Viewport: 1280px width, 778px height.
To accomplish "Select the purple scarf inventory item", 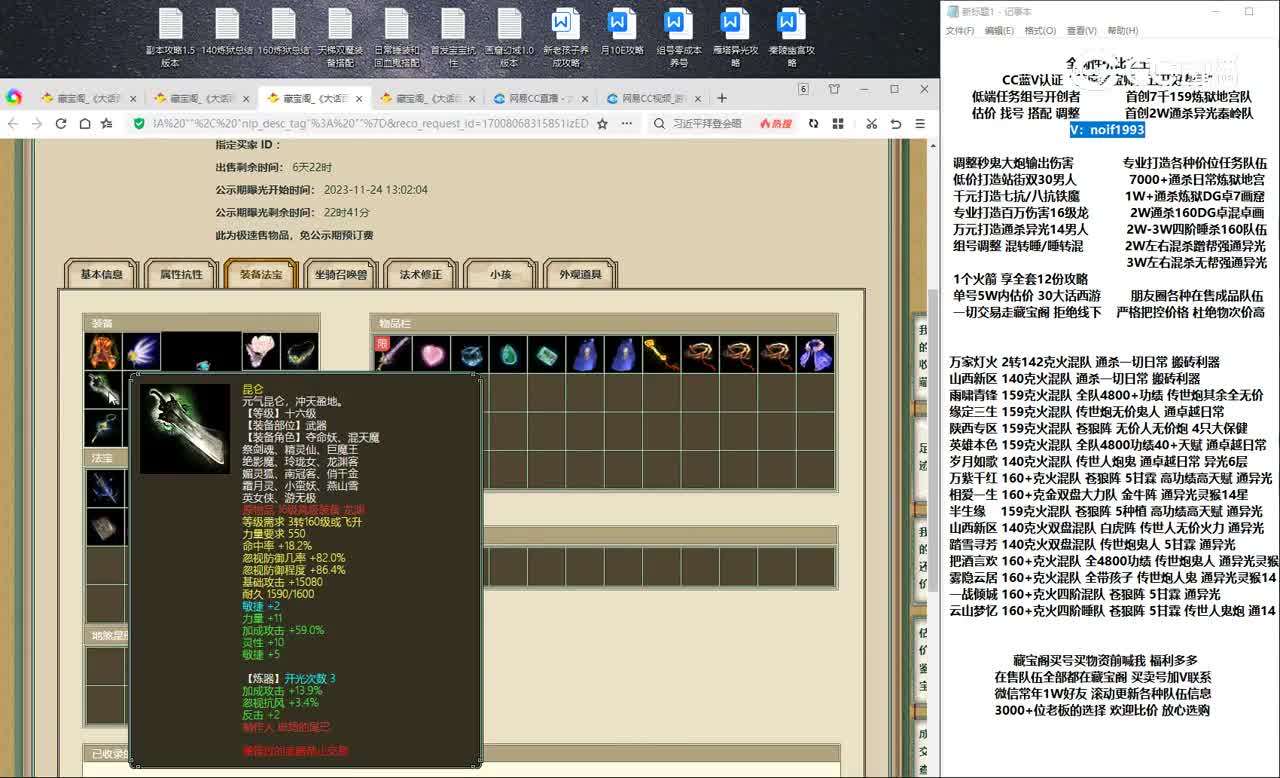I will (815, 353).
